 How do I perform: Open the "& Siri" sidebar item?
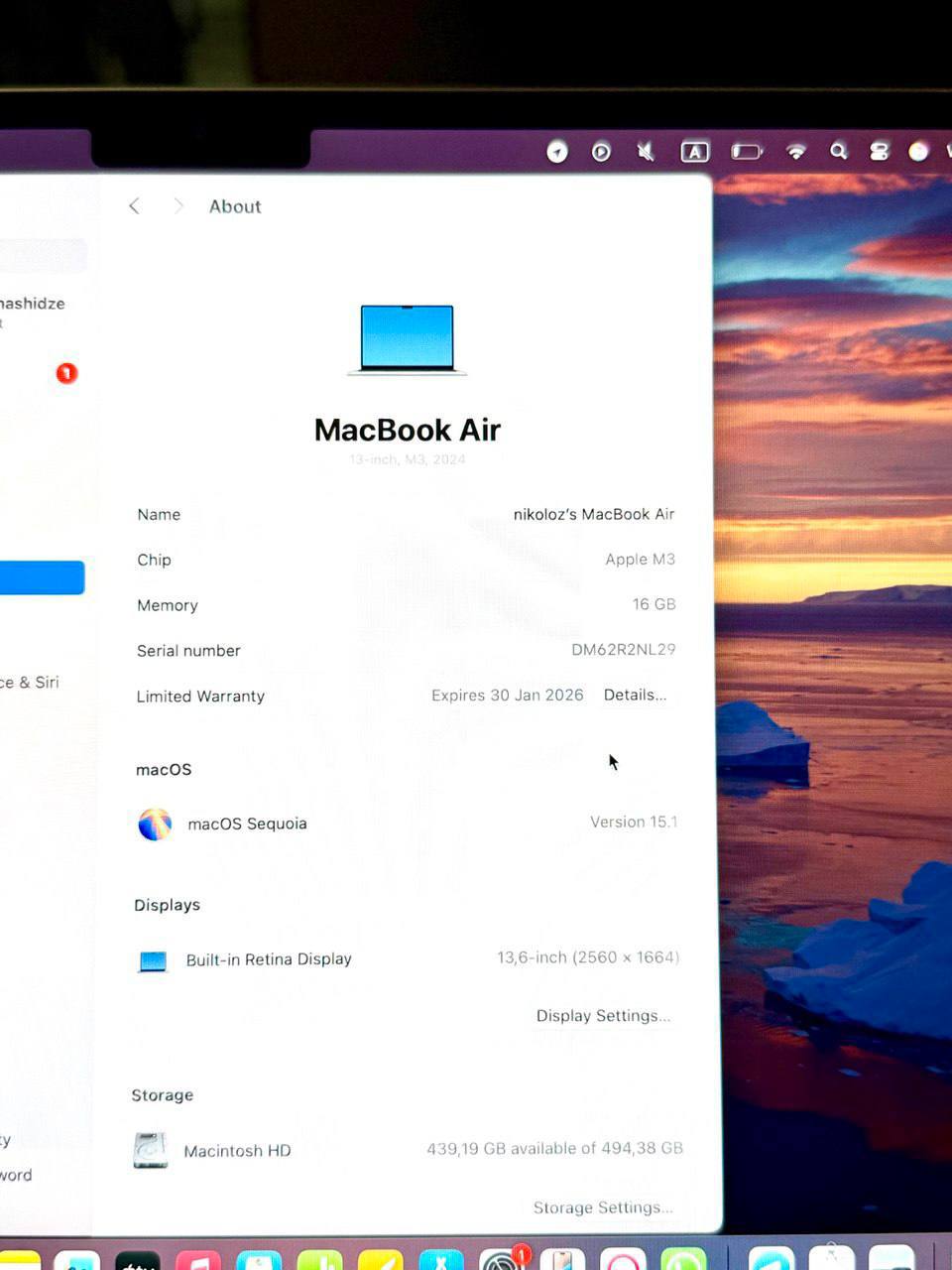[30, 683]
